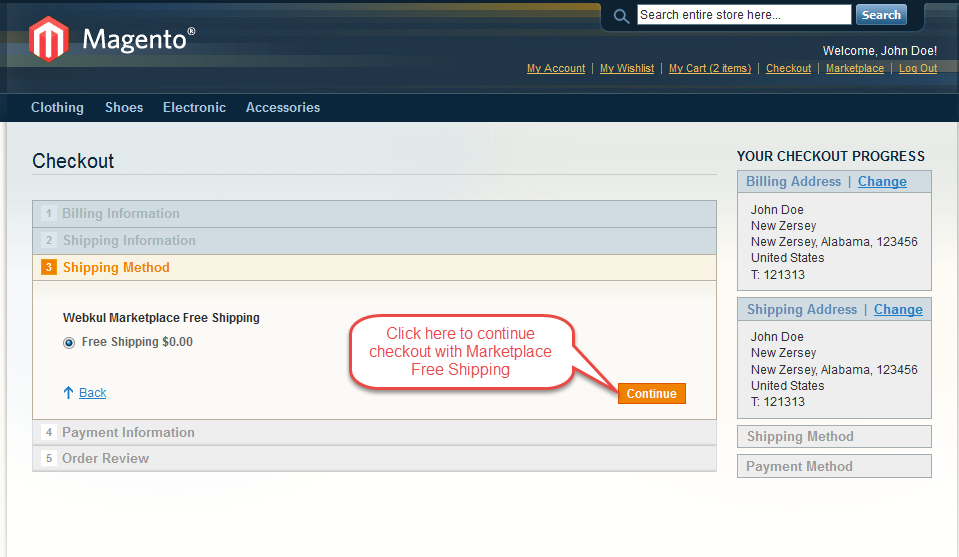
Task: Click the Back arrow icon
Action: (68, 393)
